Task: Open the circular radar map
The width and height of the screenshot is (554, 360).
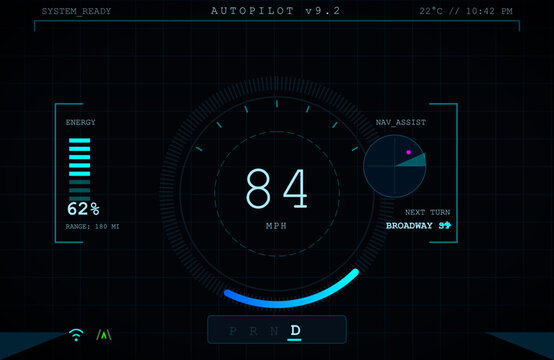Action: (x=395, y=166)
